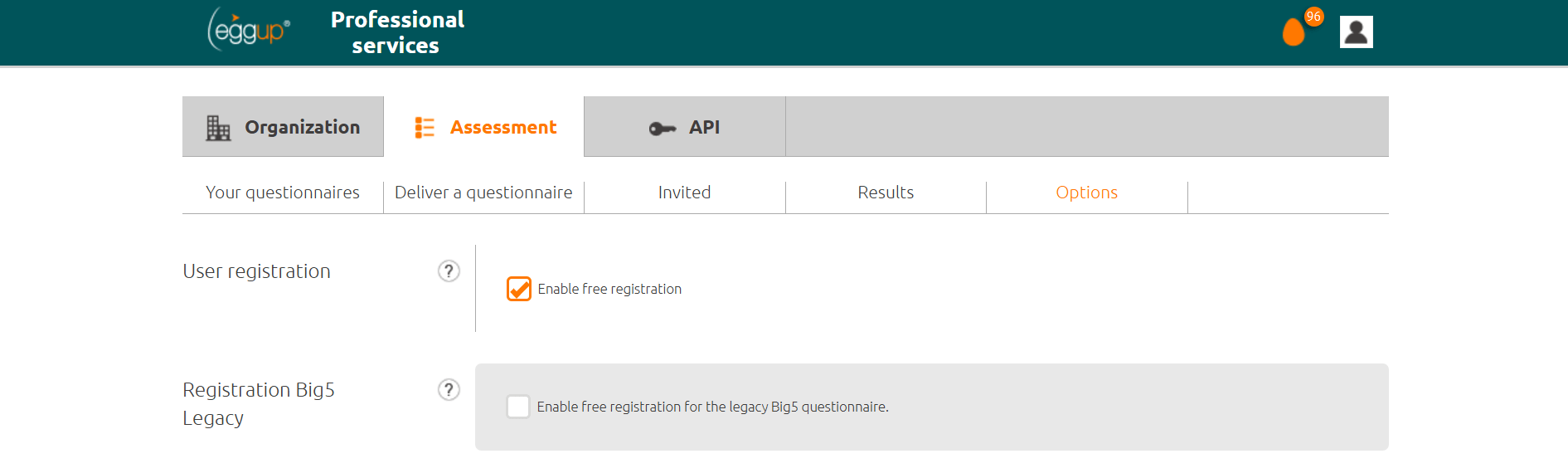
Task: Open the orange egg notifications icon
Action: click(1294, 32)
